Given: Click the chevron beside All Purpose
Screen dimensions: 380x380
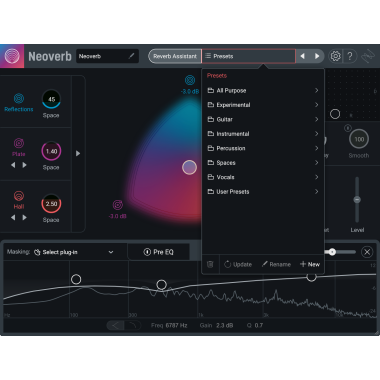Looking at the screenshot, I should pyautogui.click(x=316, y=90).
